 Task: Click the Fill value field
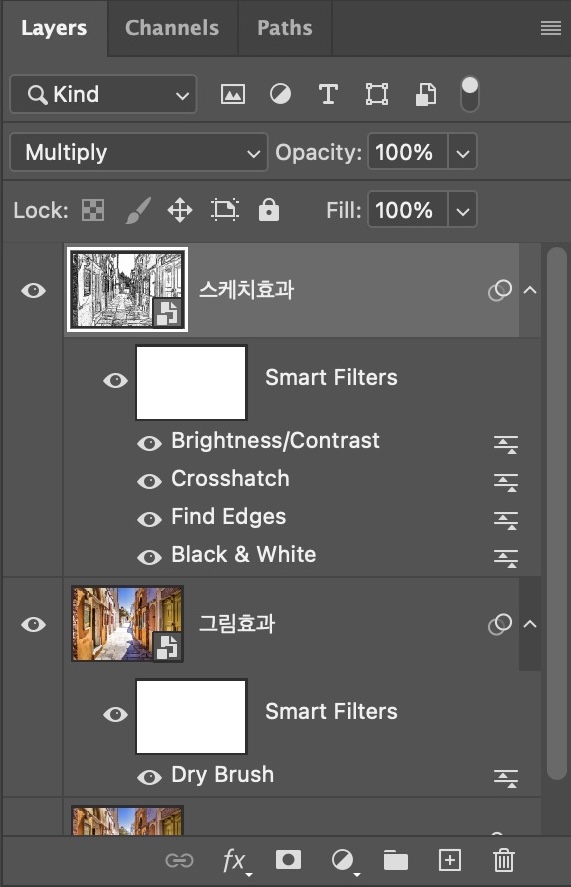click(408, 210)
